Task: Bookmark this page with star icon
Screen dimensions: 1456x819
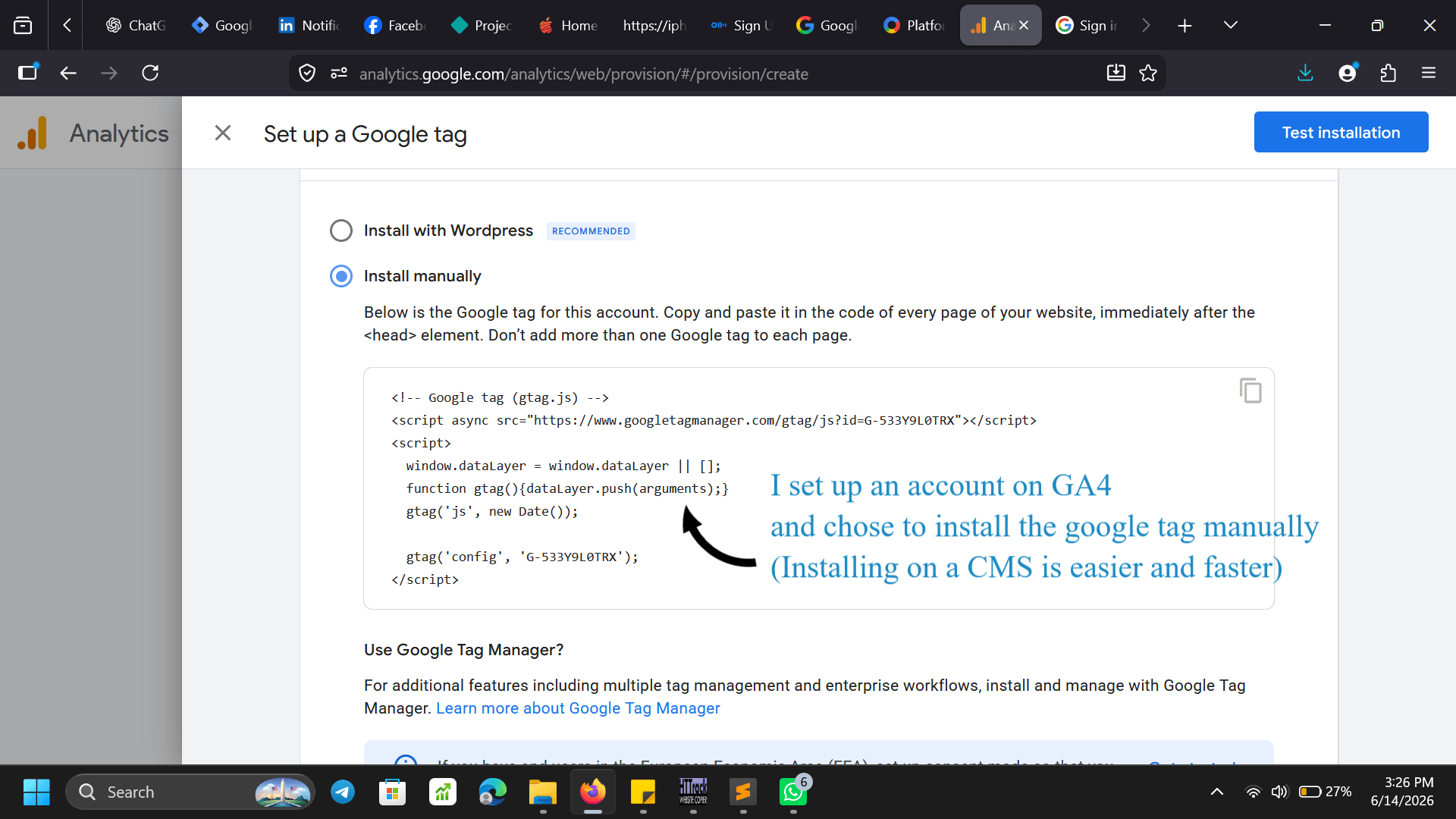Action: tap(1148, 73)
